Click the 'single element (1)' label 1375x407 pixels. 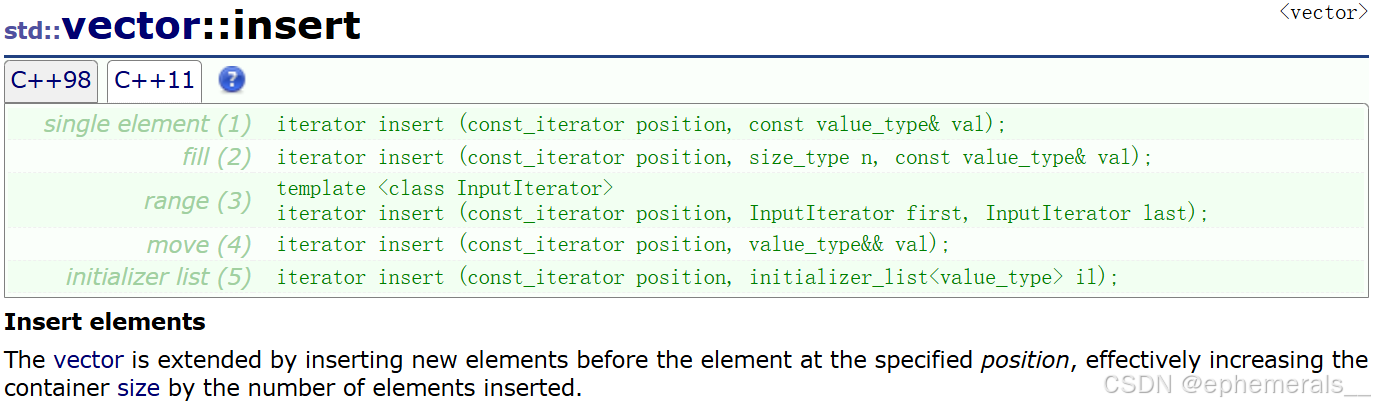(x=147, y=125)
